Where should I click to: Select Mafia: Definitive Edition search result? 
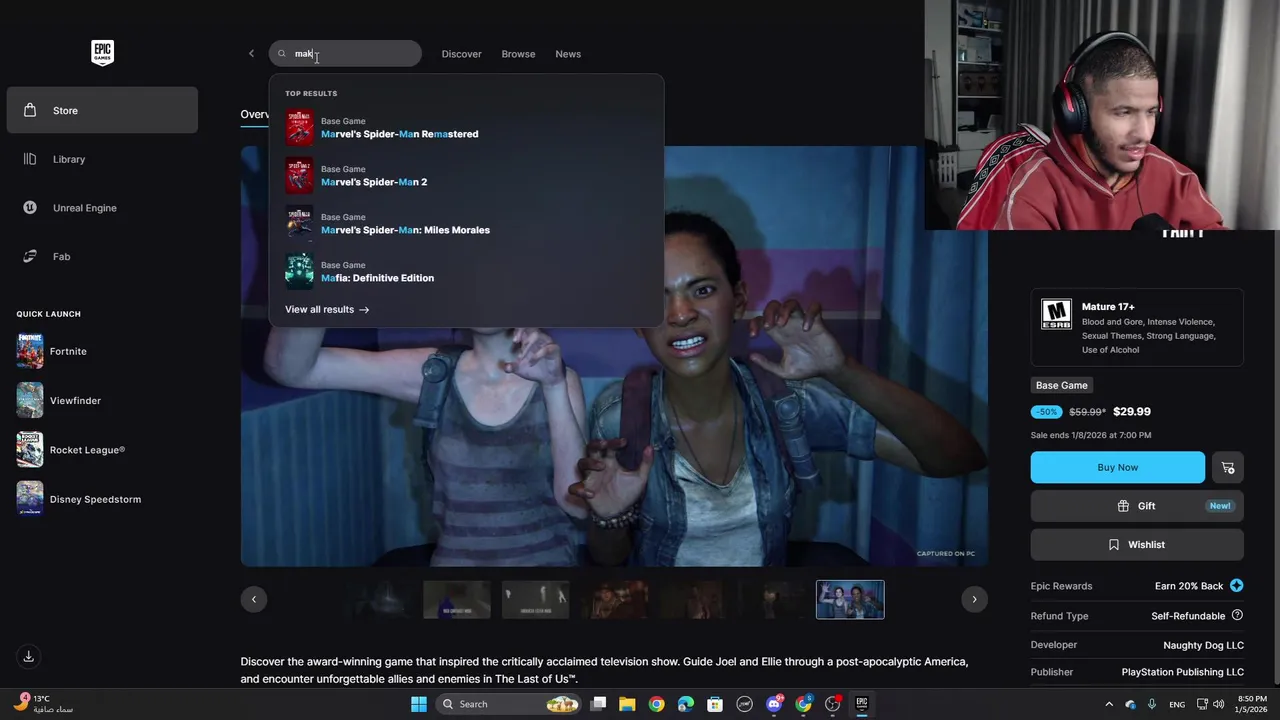tap(465, 271)
